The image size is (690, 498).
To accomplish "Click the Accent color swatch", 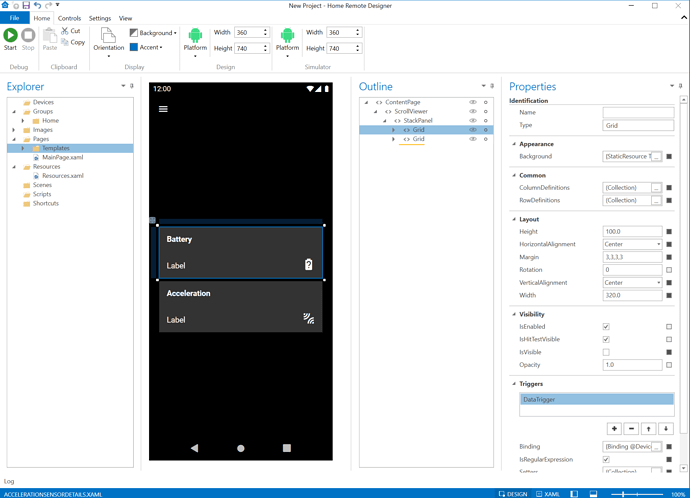I will pyautogui.click(x=134, y=47).
